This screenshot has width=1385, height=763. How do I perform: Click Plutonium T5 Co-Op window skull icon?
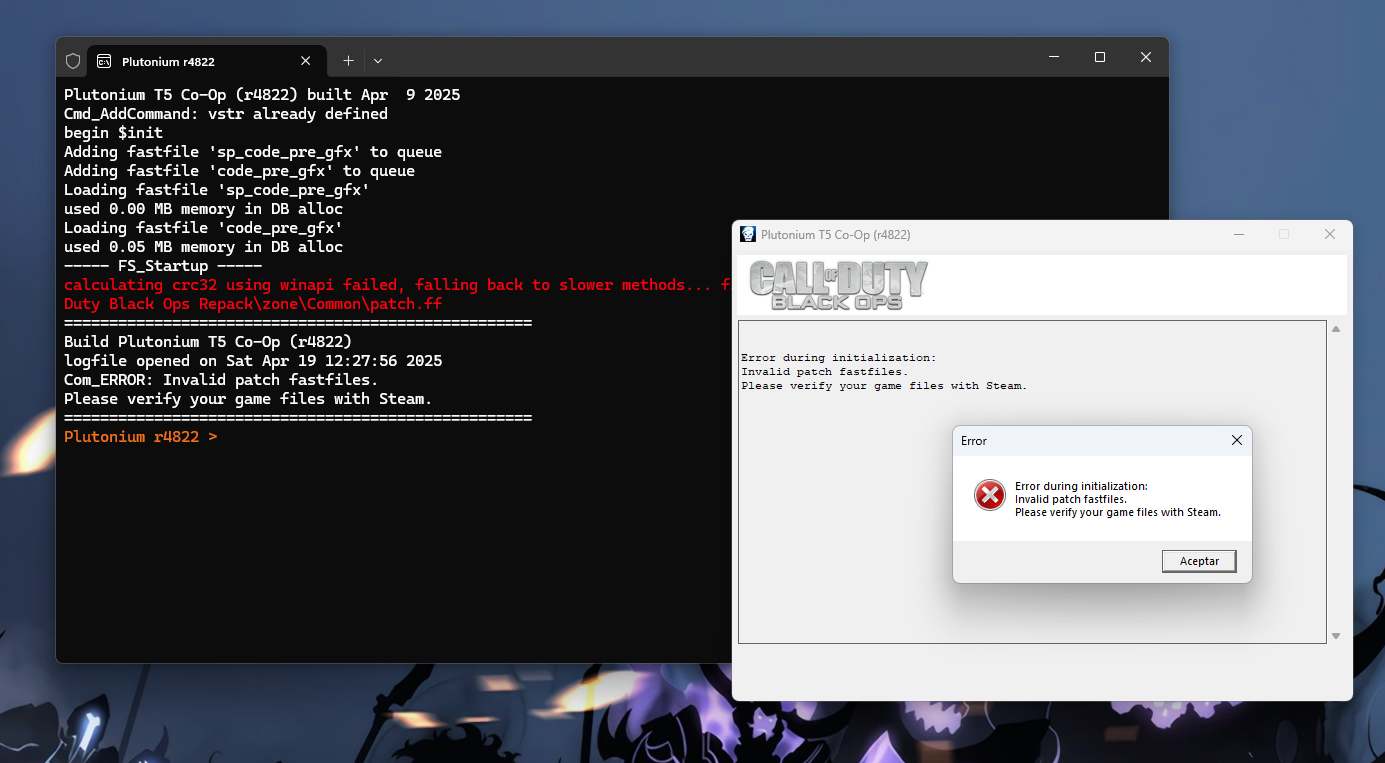pyautogui.click(x=748, y=234)
